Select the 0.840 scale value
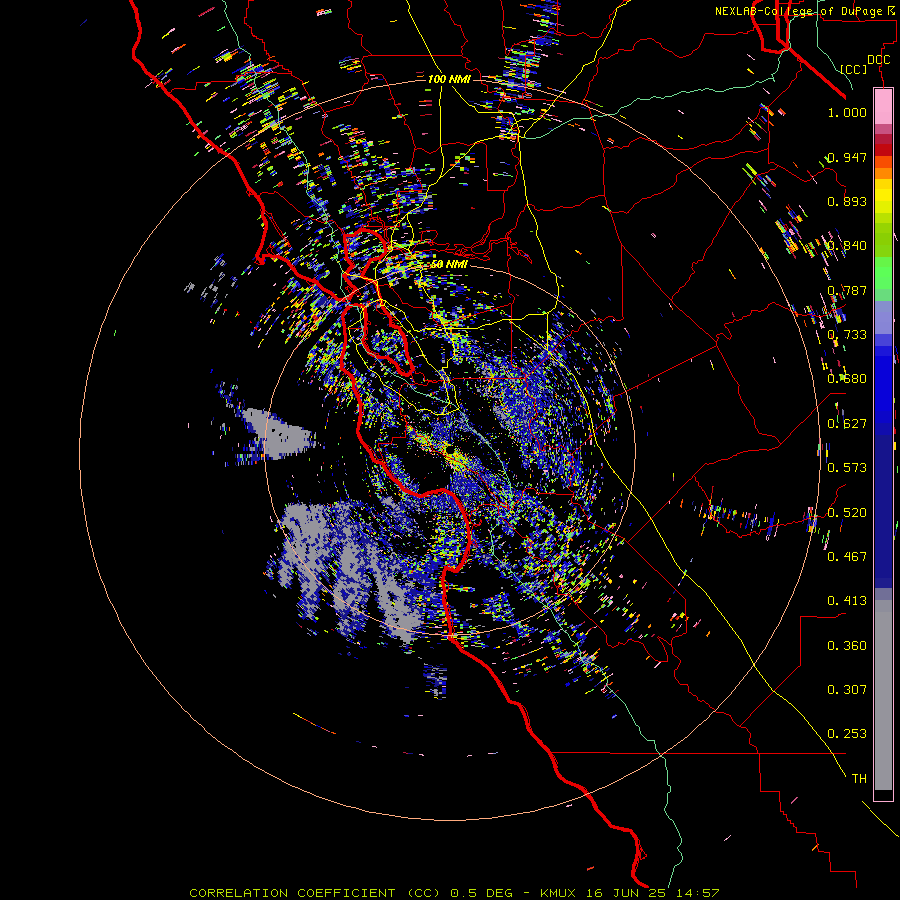 click(847, 246)
